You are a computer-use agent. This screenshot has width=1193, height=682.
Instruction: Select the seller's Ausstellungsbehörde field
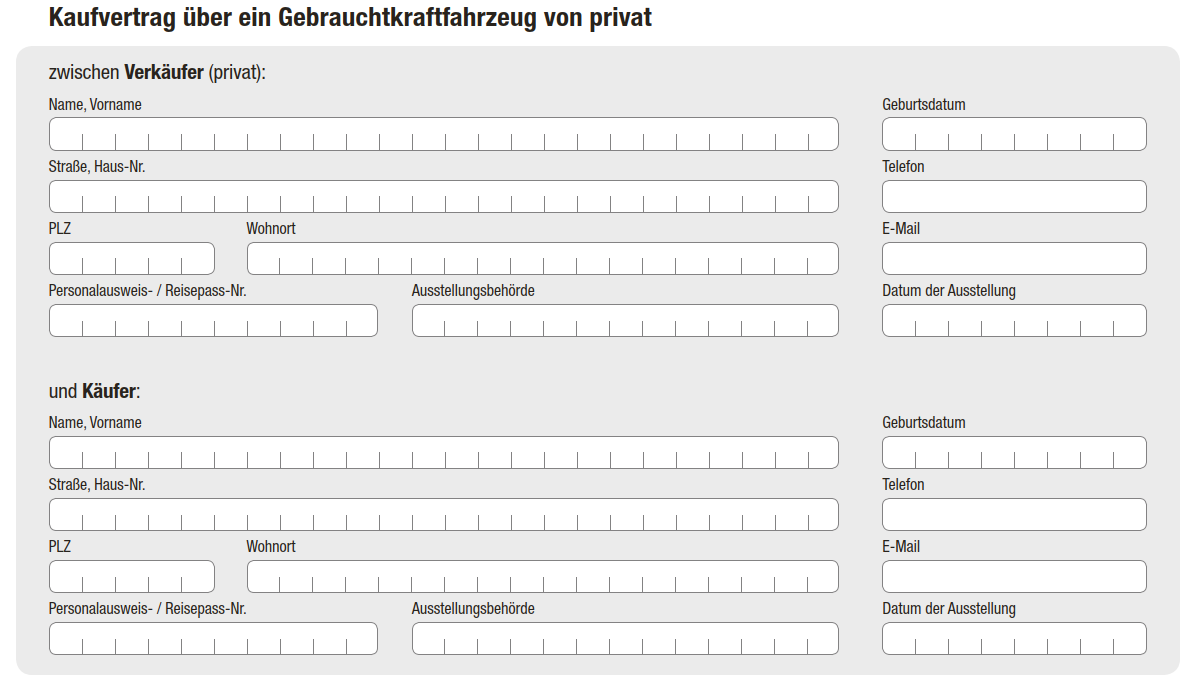point(625,321)
